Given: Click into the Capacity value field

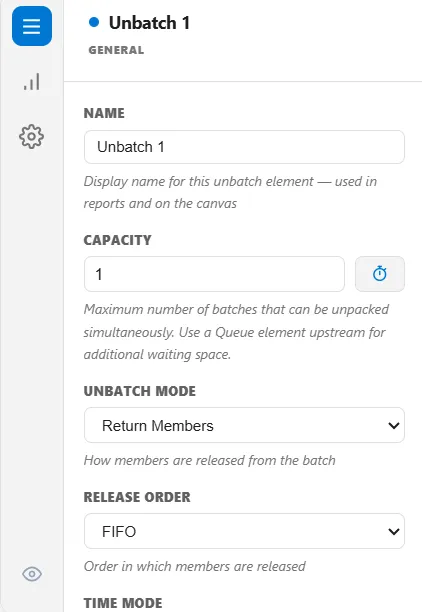Looking at the screenshot, I should [x=214, y=274].
